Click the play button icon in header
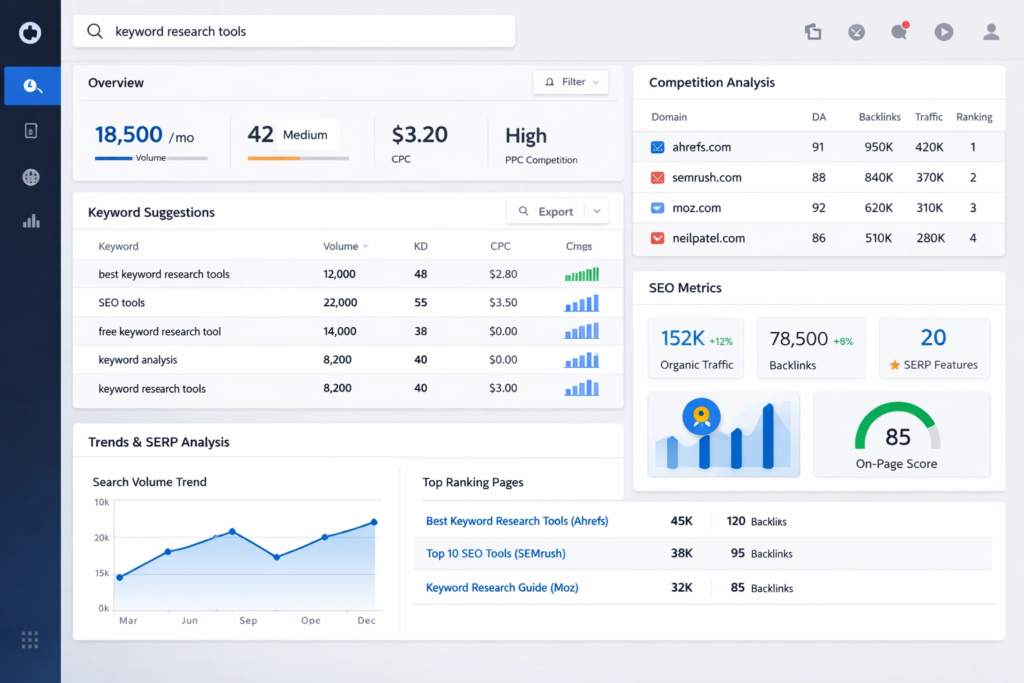Viewport: 1024px width, 683px height. click(x=943, y=32)
